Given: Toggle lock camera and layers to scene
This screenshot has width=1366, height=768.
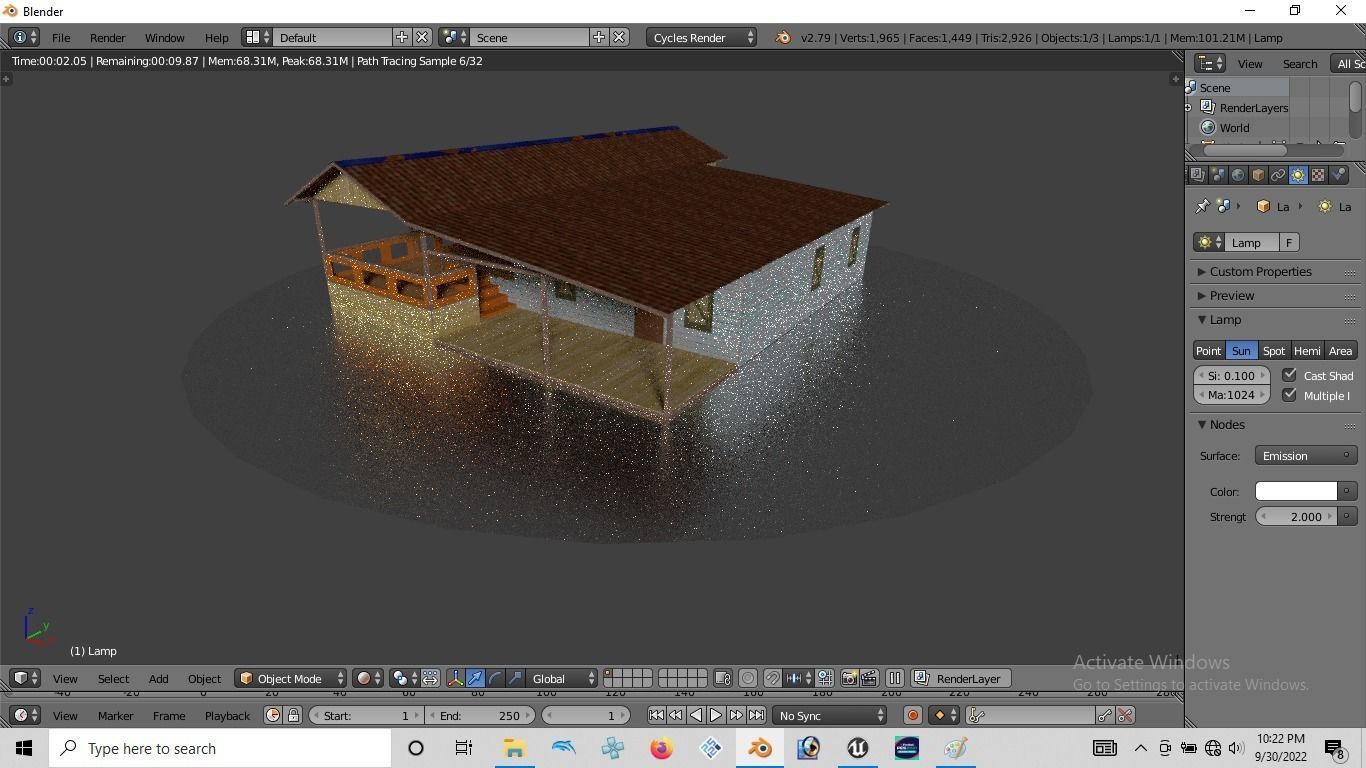Looking at the screenshot, I should point(722,678).
